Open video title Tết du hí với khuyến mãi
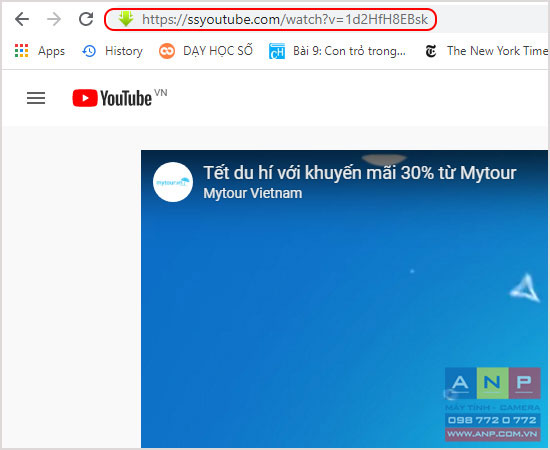 click(x=360, y=173)
